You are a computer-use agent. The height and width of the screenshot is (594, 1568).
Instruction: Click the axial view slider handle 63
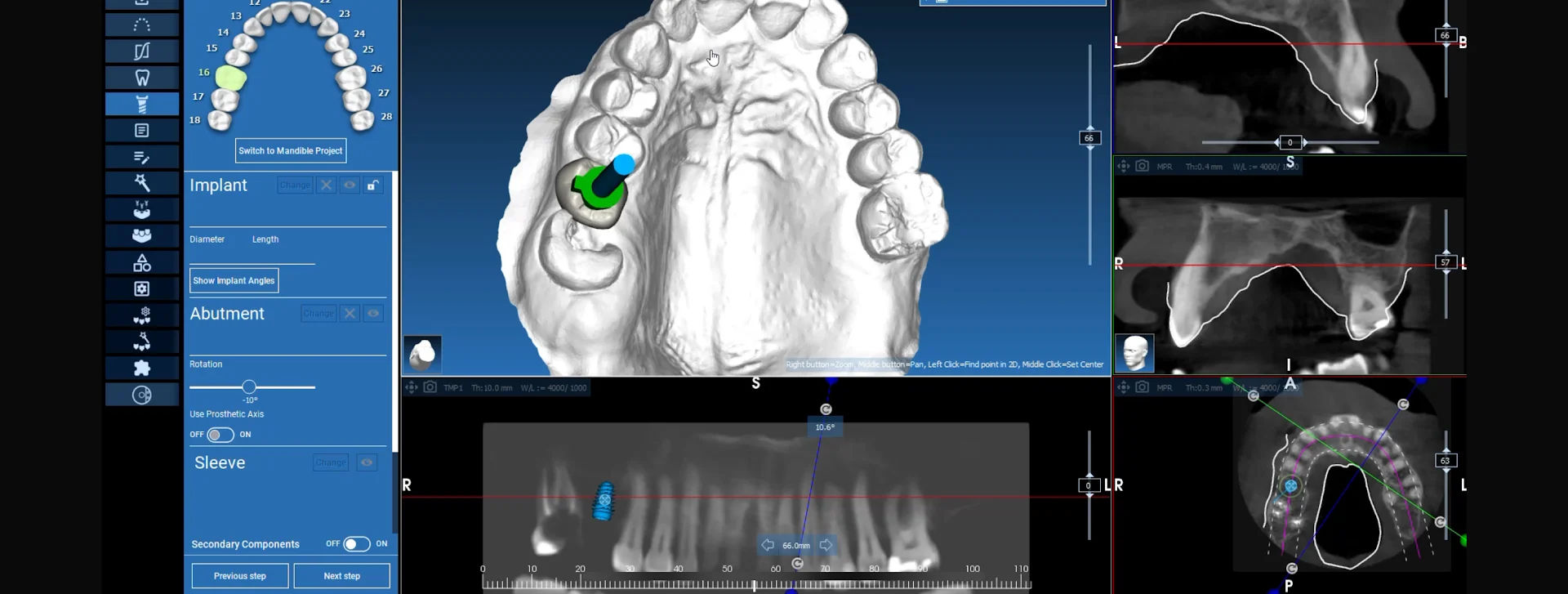pyautogui.click(x=1445, y=461)
